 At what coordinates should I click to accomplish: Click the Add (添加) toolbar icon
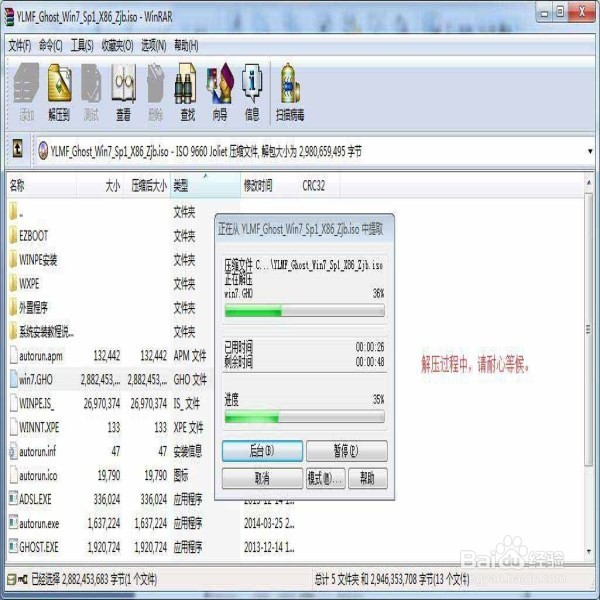point(26,83)
